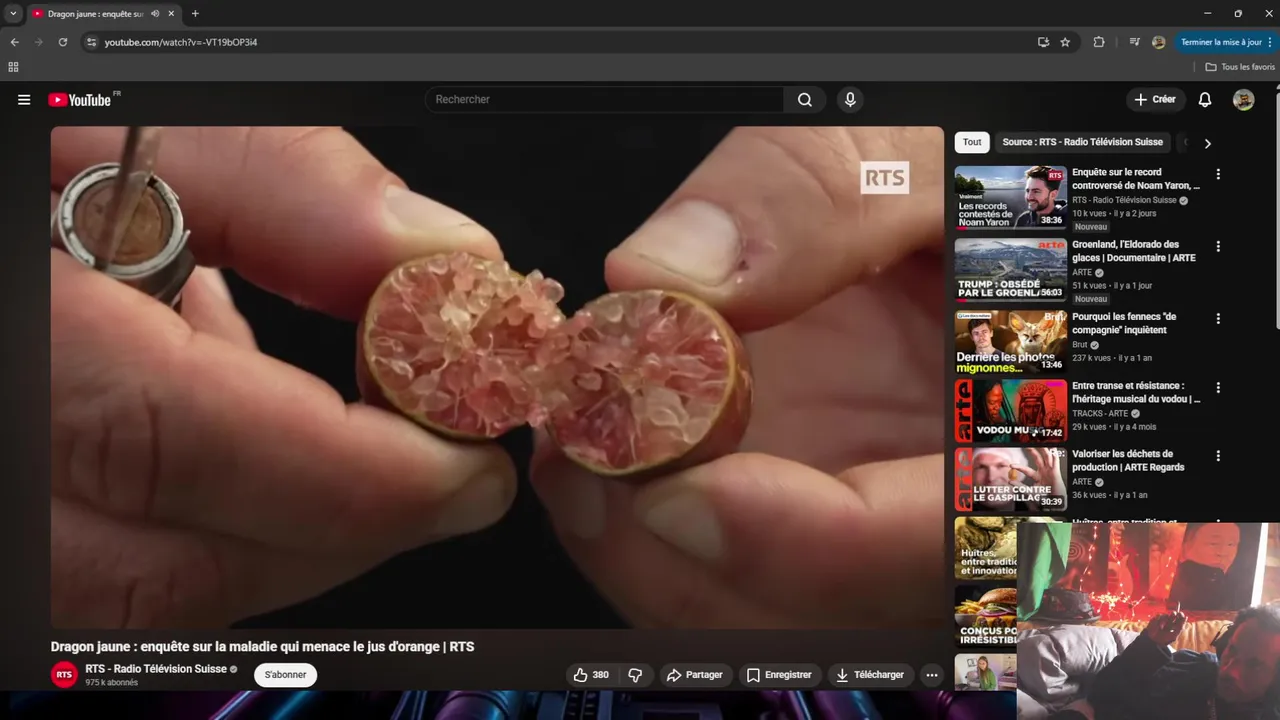The image size is (1280, 720).
Task: Open options for Valoriser les déchets video
Action: point(1218,455)
